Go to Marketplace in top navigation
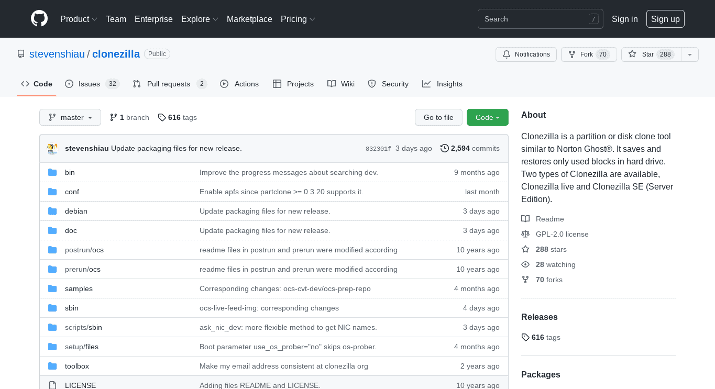This screenshot has width=715, height=389. click(x=249, y=19)
